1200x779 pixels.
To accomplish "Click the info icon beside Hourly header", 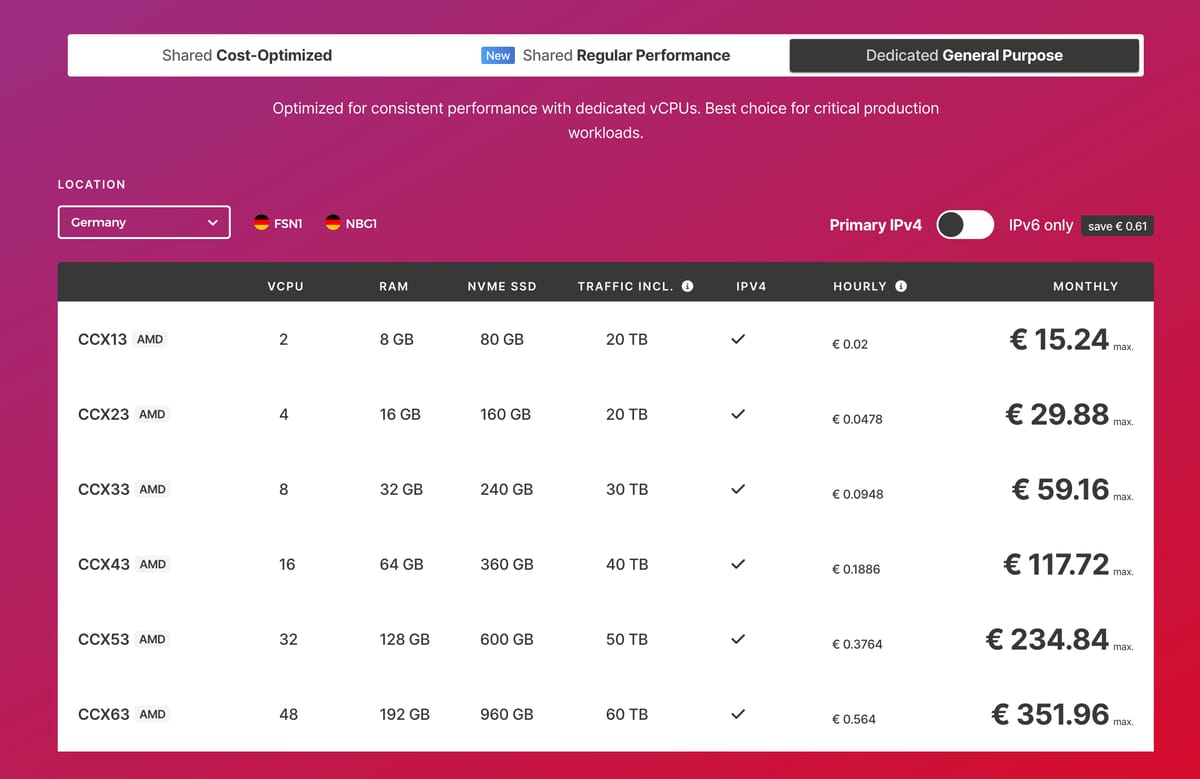I will pos(901,286).
